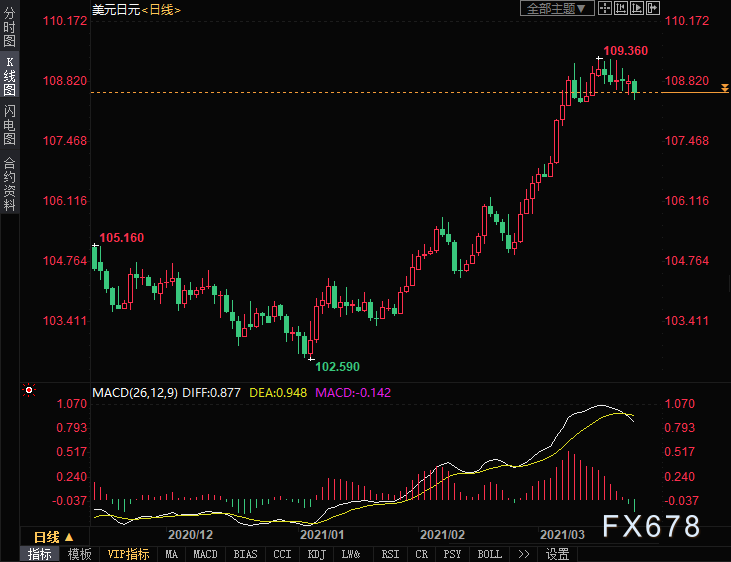Select the 模板 tab at the bottom
The height and width of the screenshot is (562, 731).
click(80, 554)
